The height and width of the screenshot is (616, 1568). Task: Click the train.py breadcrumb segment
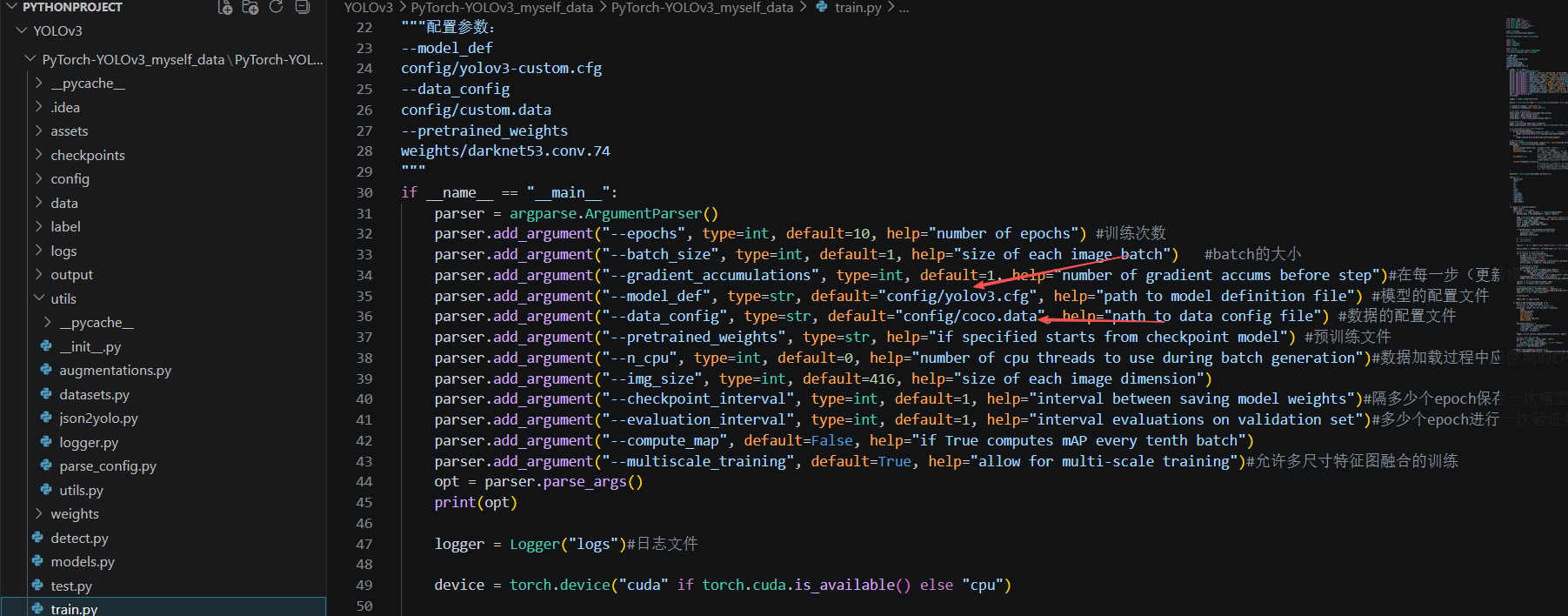[x=857, y=7]
